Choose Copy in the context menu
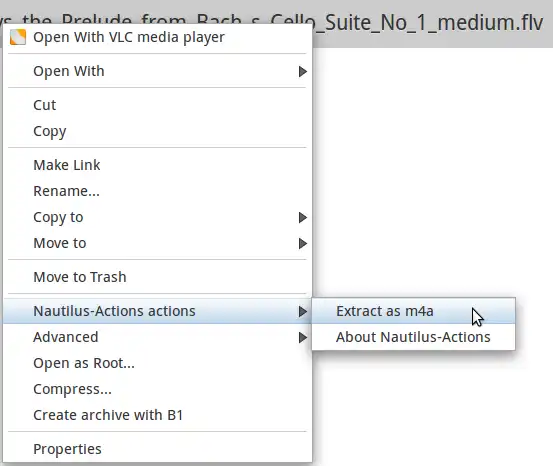553x466 pixels. (157, 131)
